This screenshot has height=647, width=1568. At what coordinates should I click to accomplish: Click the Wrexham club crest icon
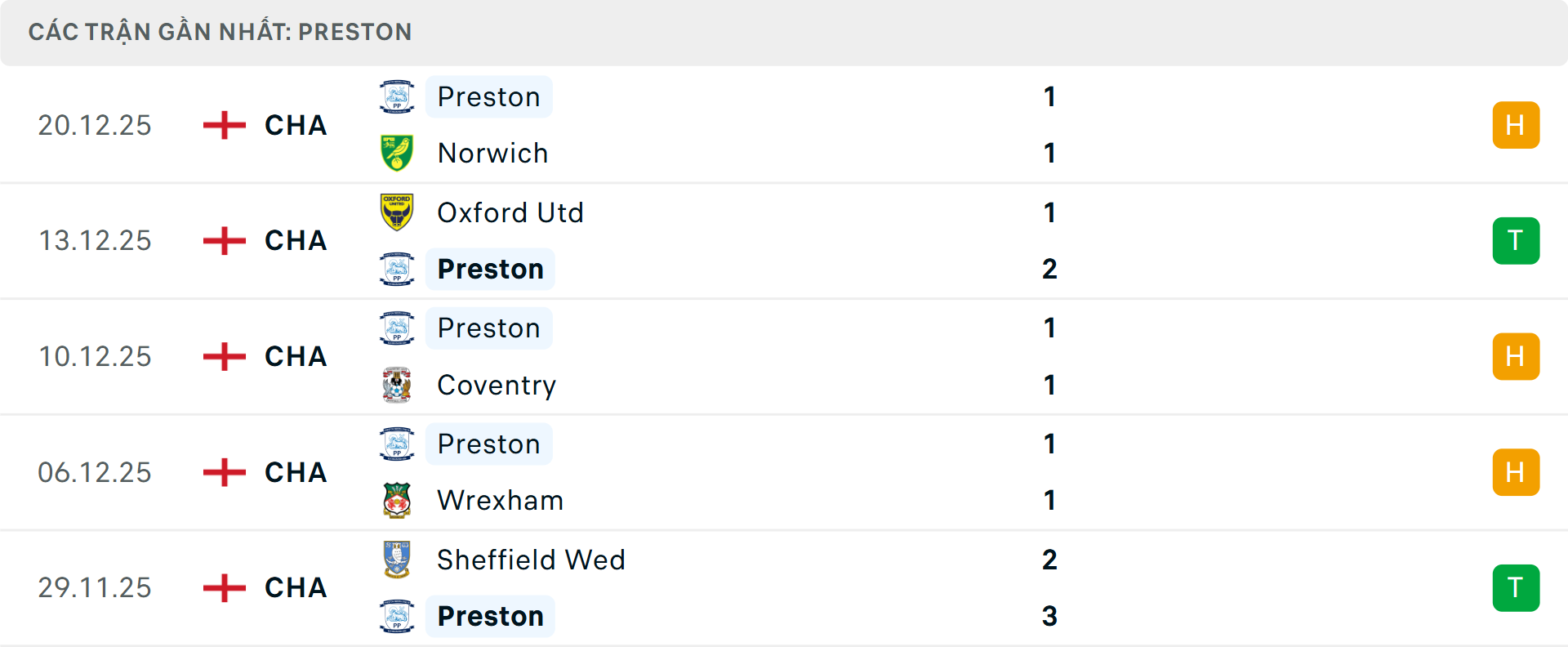[397, 500]
